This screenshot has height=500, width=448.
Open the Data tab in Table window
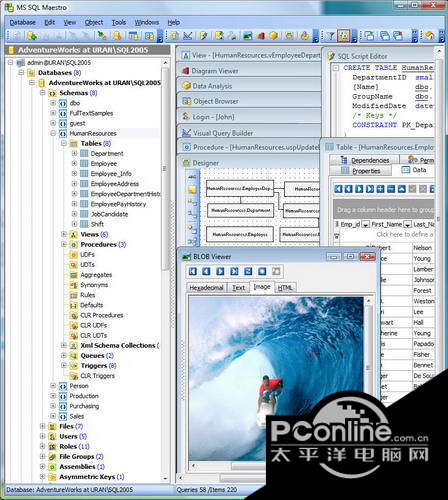(x=414, y=170)
